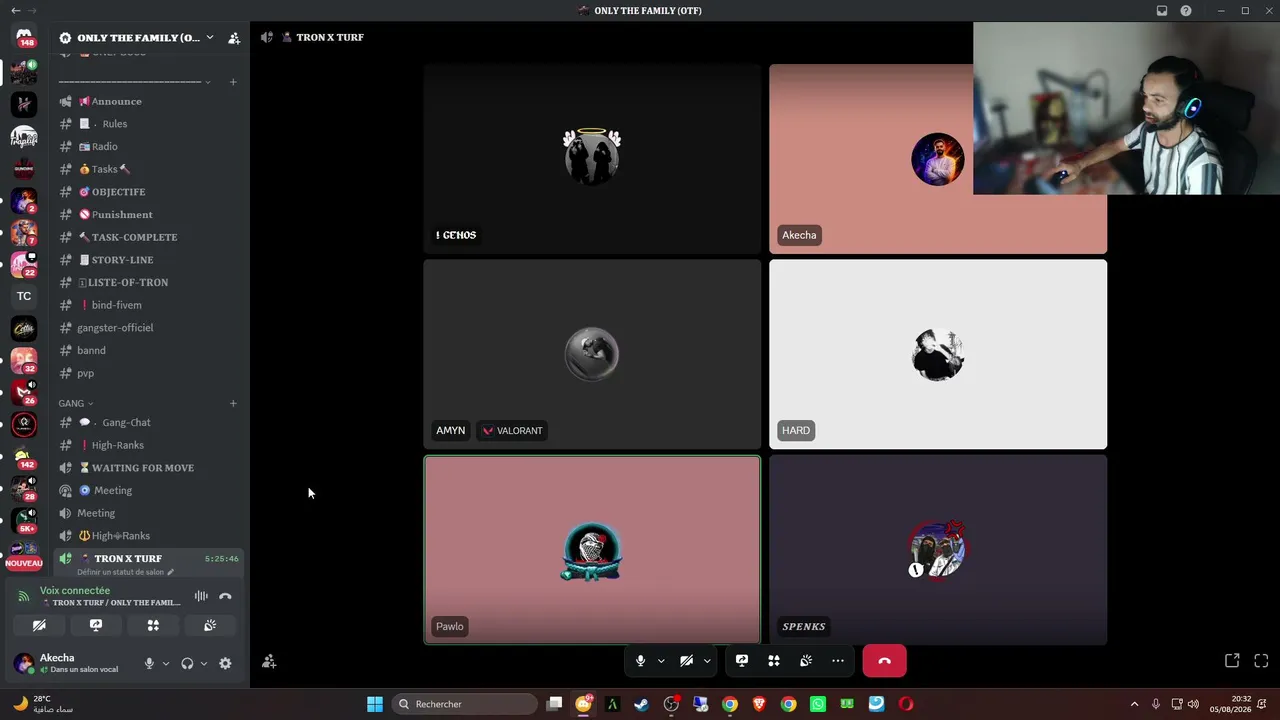
Task: Disconnect using the voice panel hang-up icon
Action: tap(225, 596)
